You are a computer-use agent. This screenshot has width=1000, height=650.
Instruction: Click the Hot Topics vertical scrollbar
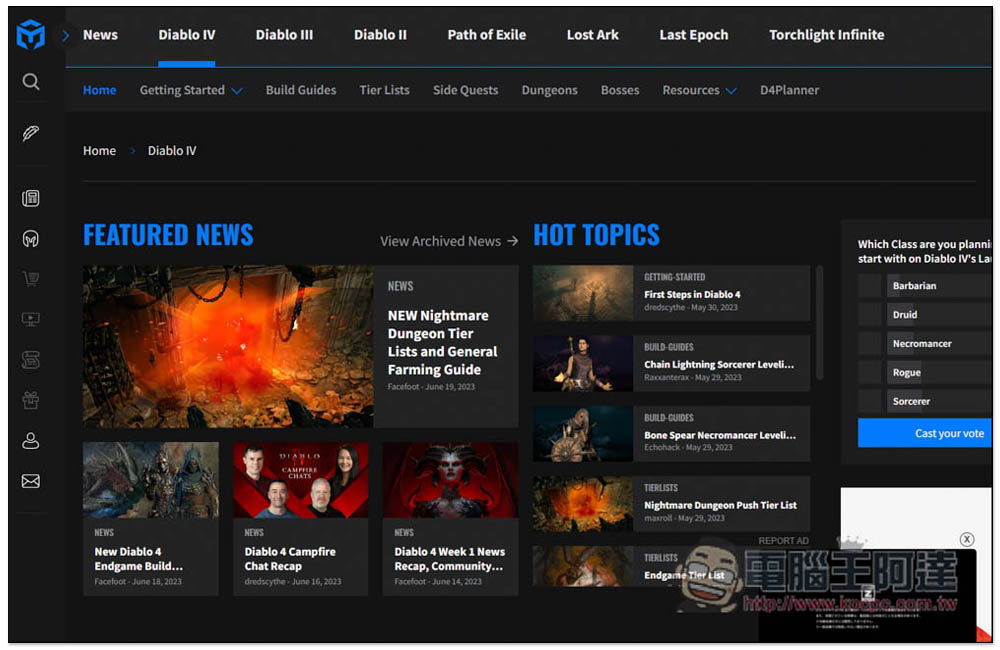pos(820,322)
